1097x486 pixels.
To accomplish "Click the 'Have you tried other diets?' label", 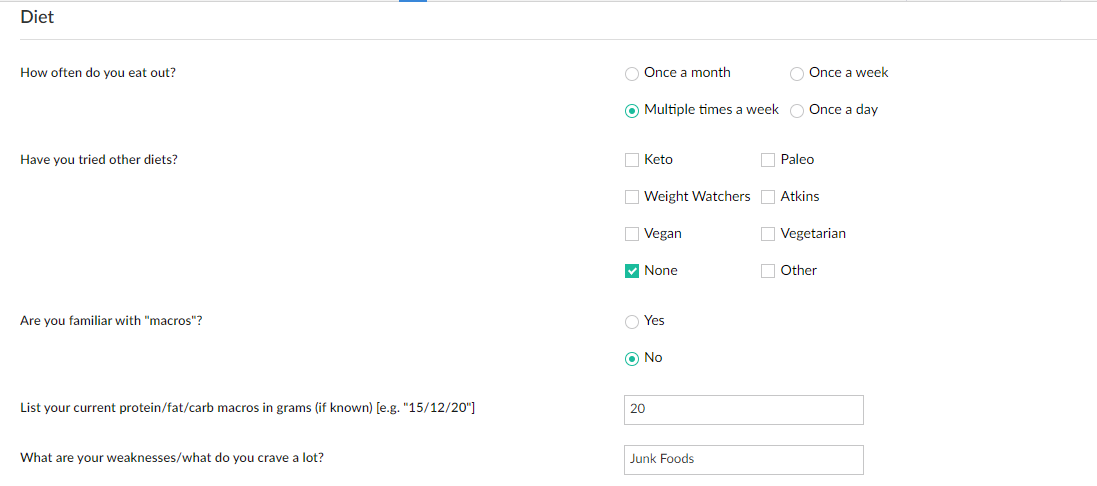I will tap(99, 160).
